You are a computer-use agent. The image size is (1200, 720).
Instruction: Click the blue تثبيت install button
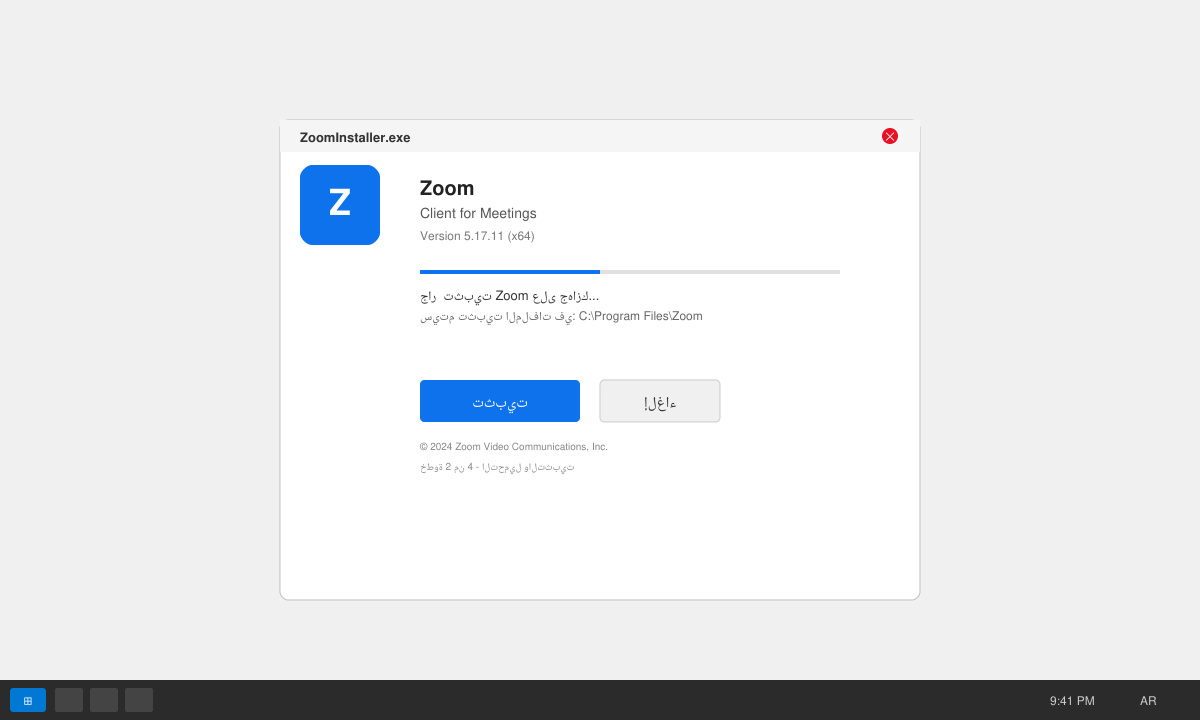[500, 401]
